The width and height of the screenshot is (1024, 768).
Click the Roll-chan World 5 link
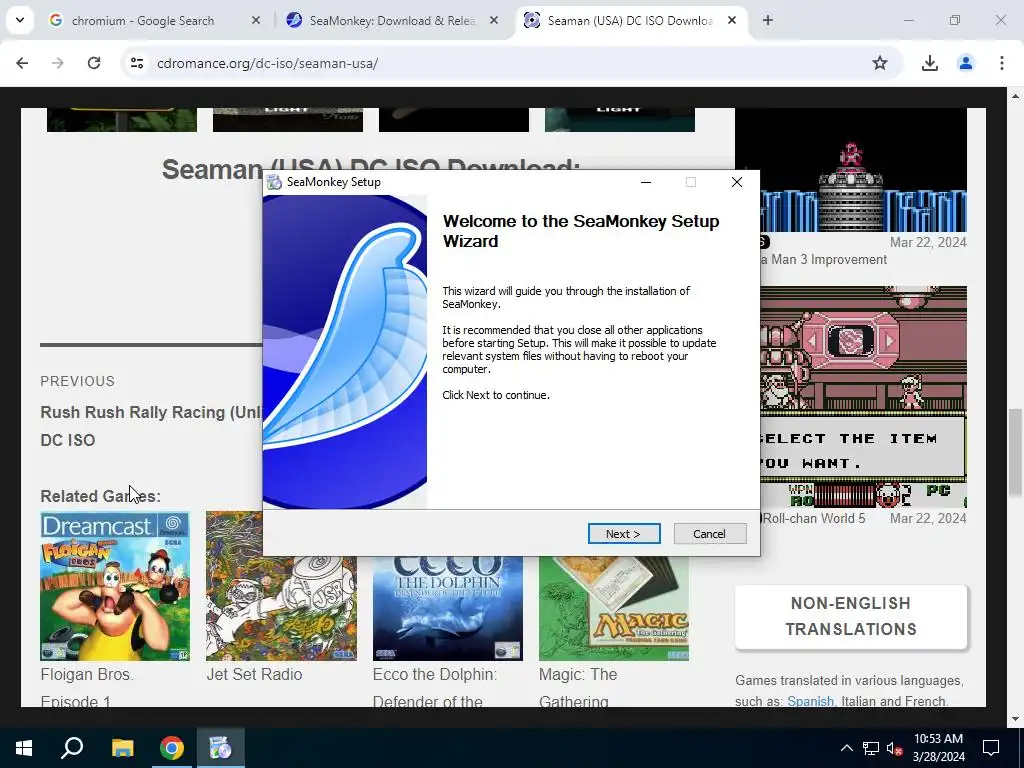pos(814,519)
